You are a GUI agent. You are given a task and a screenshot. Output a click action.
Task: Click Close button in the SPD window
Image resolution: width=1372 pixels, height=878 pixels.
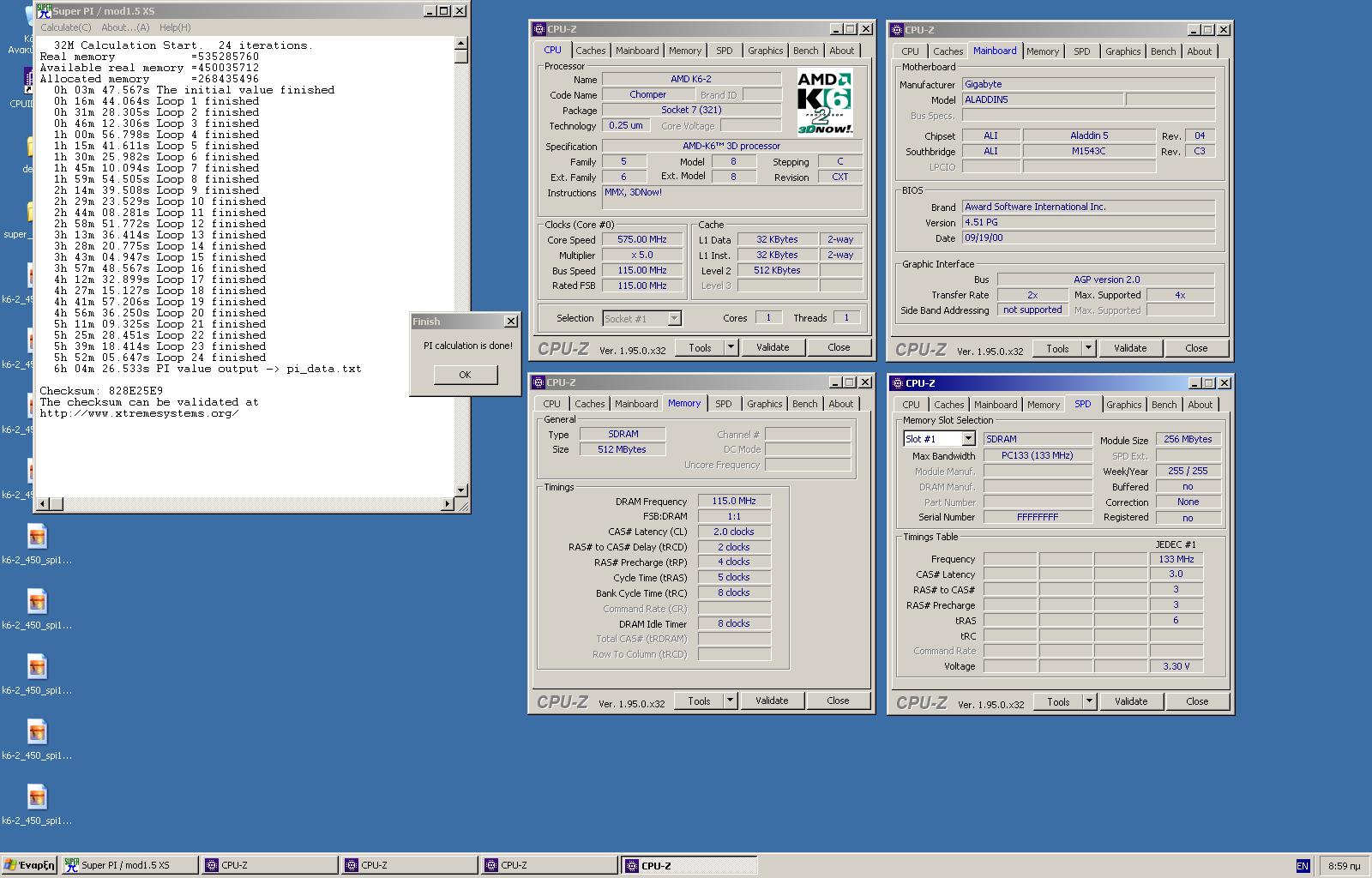click(x=1197, y=701)
